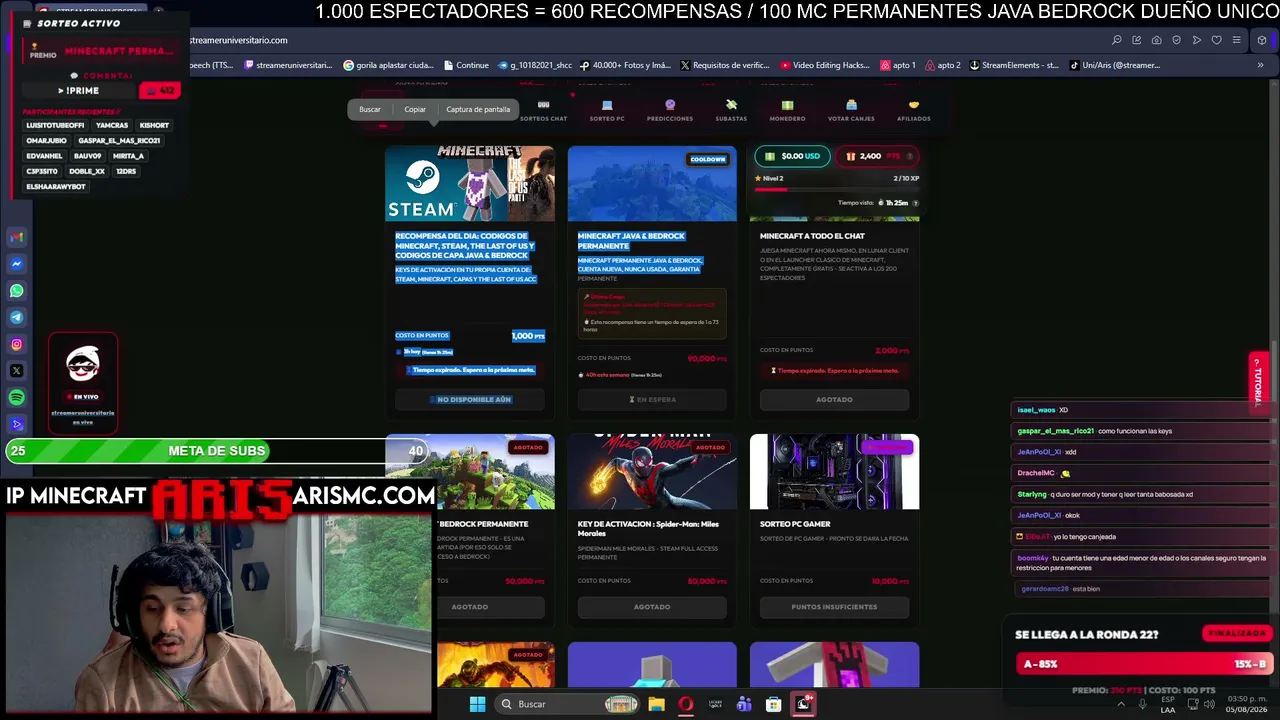The image size is (1280, 720).
Task: Open Microsoft Store from the taskbar
Action: [773, 704]
